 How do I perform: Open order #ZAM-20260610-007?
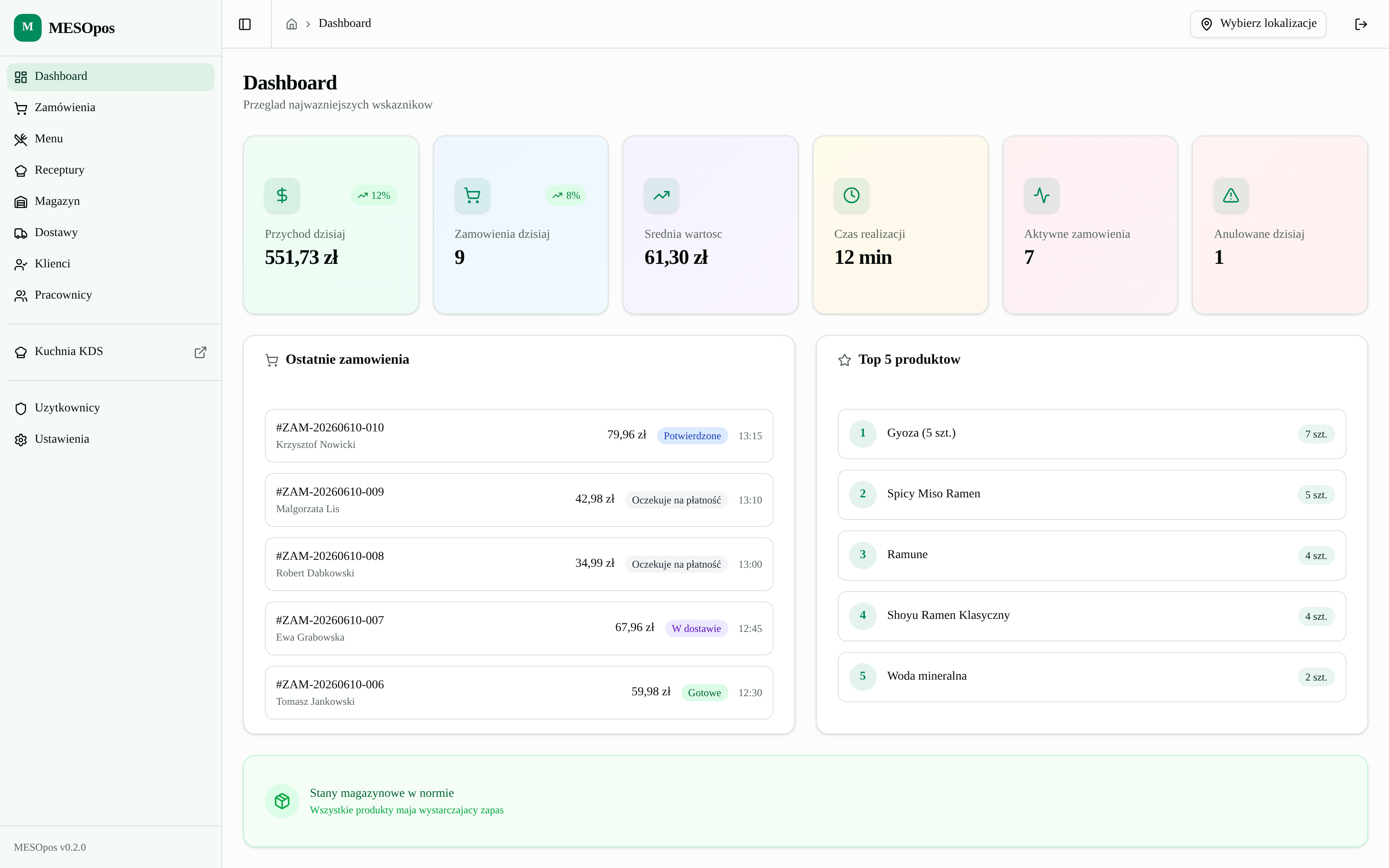coord(519,628)
